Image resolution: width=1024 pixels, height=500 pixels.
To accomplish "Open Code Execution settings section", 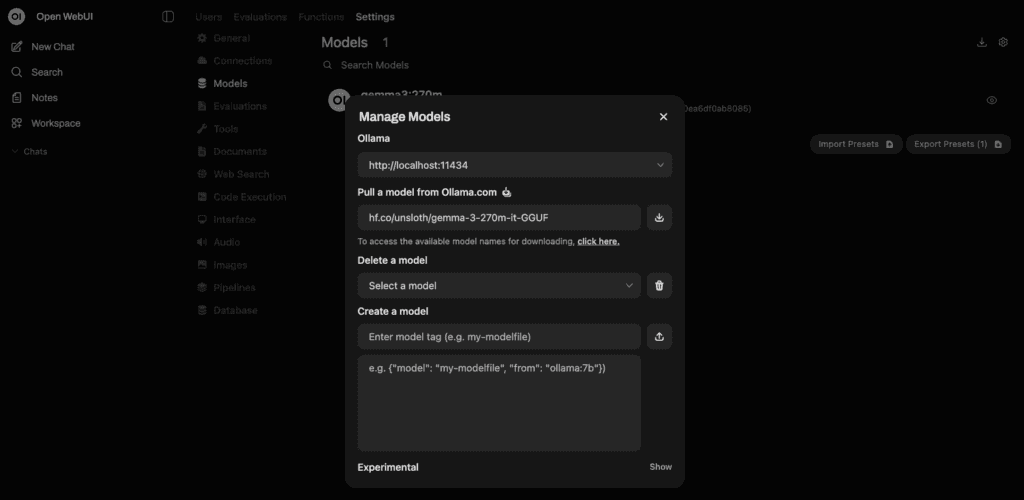I will [x=242, y=197].
